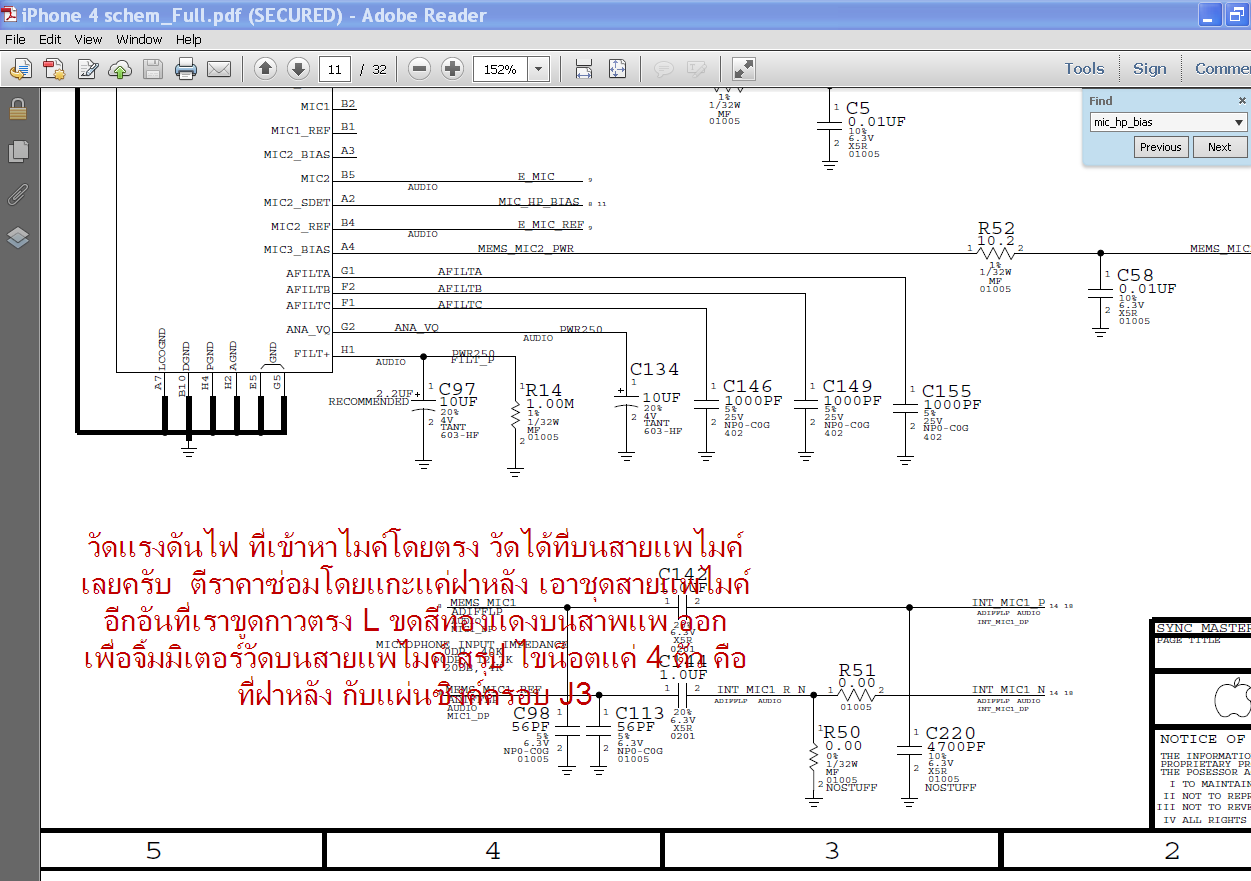The image size is (1251, 881).
Task: Open the View menu
Action: point(88,40)
